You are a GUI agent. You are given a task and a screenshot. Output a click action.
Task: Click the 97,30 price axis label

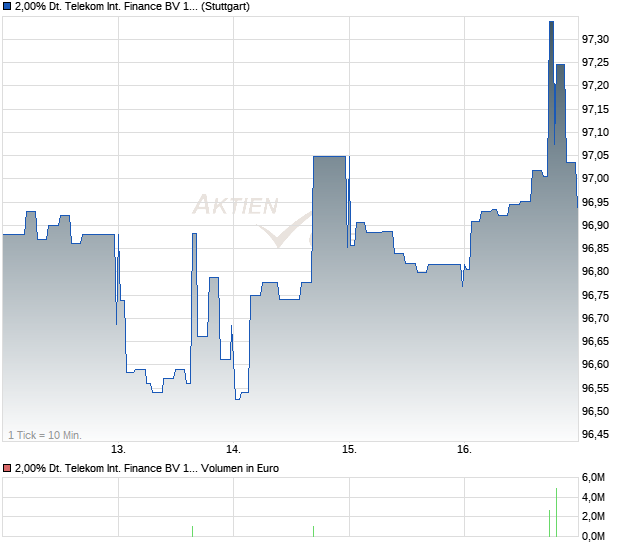click(595, 39)
